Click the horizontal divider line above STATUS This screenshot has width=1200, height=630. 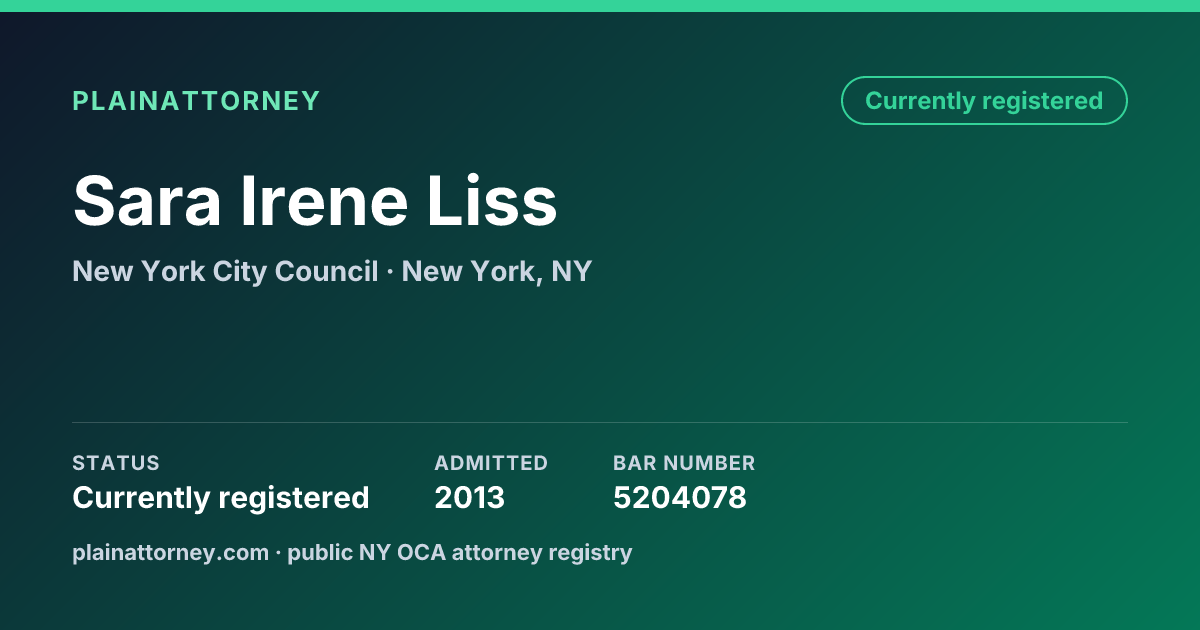click(600, 422)
